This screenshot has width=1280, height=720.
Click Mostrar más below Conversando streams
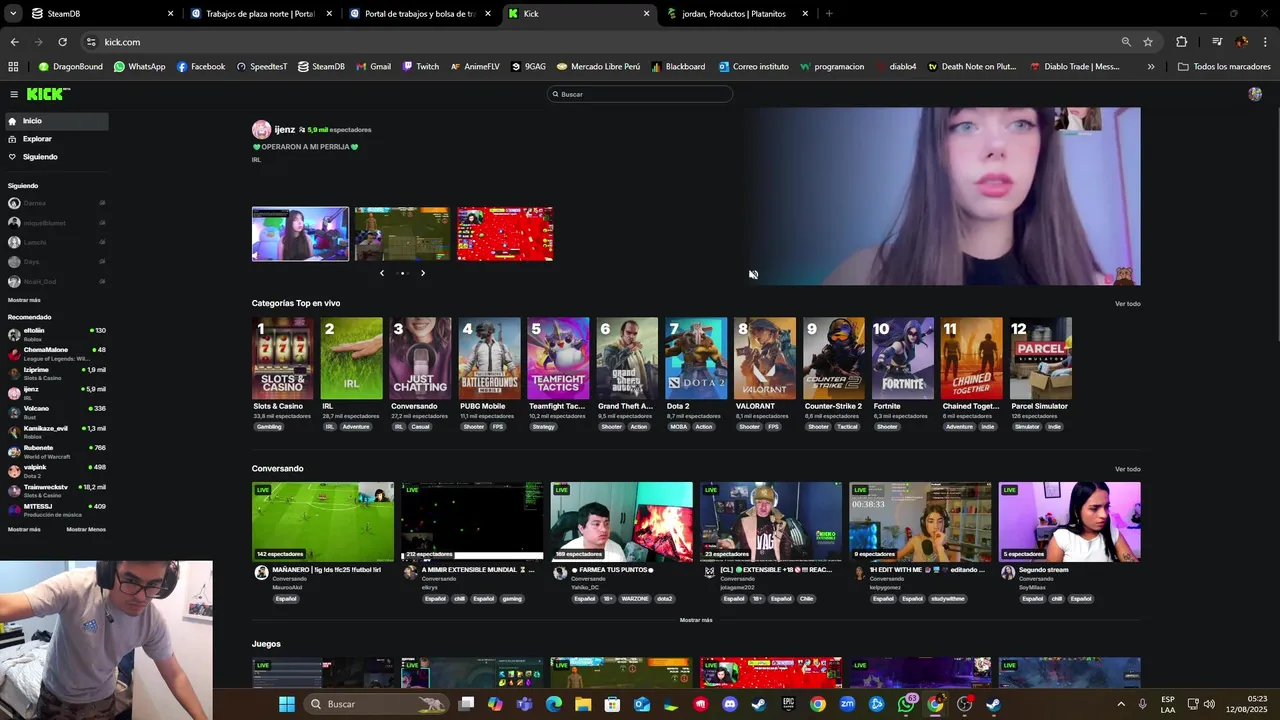point(696,620)
